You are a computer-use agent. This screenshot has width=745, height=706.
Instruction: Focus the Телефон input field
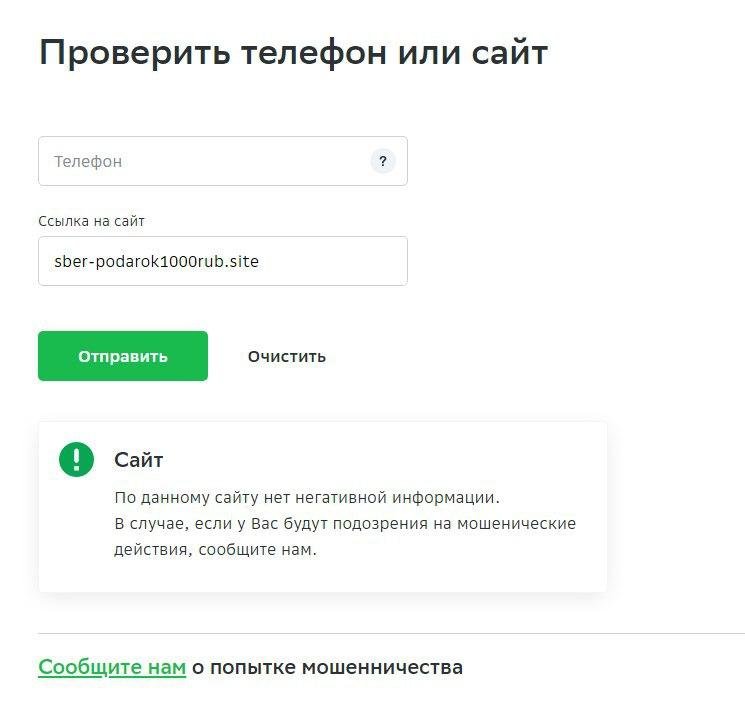coord(200,161)
